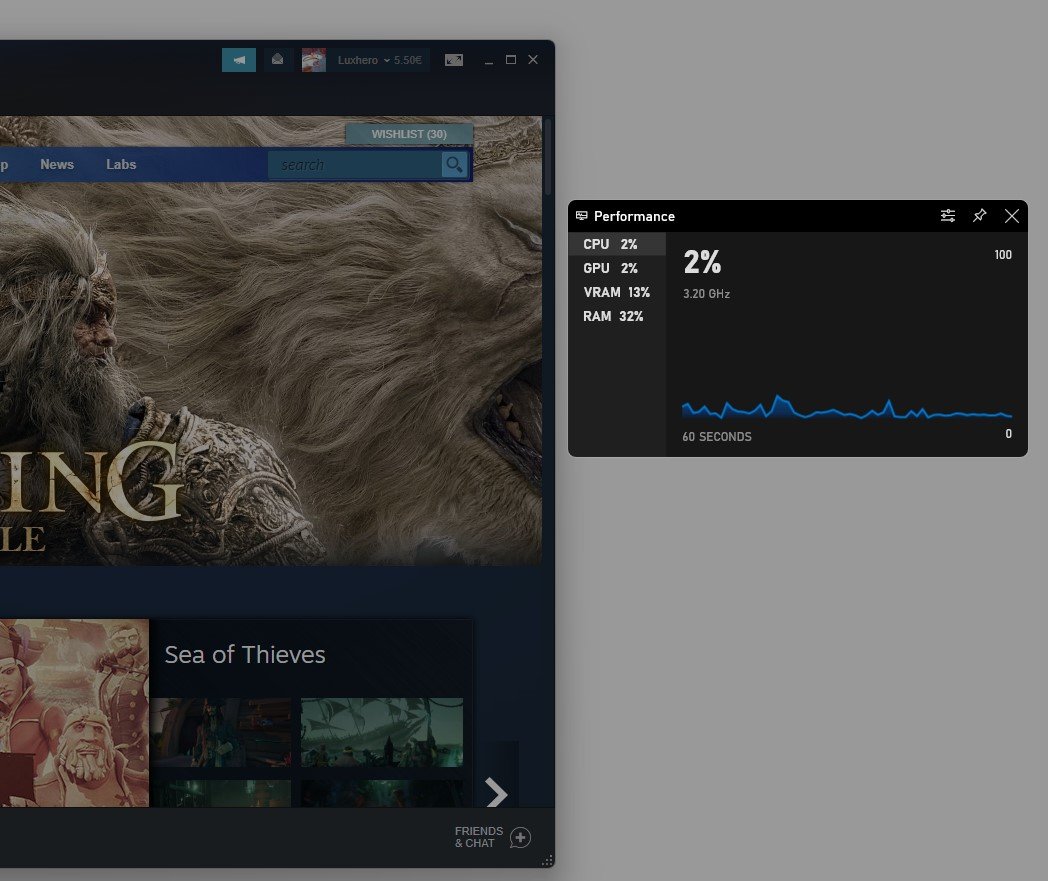Click the CPU usage graph
1048x881 pixels.
[x=847, y=407]
